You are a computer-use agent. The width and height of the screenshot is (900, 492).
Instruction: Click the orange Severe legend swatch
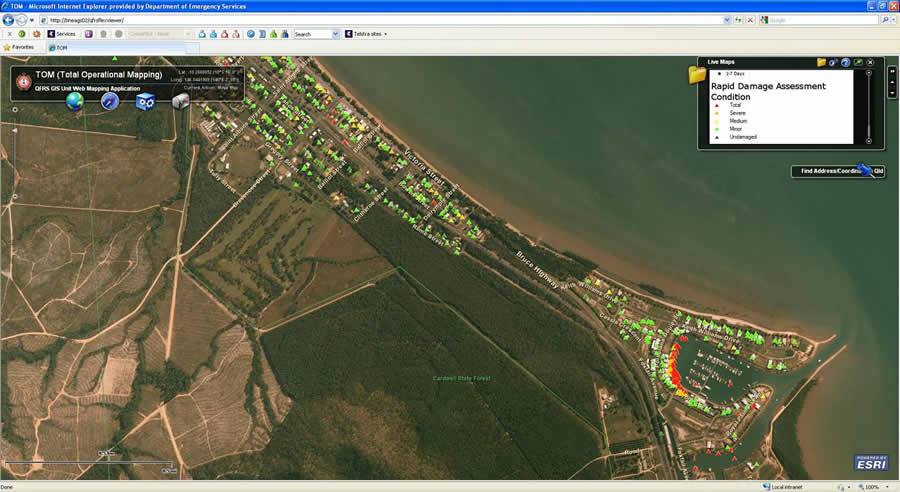[x=716, y=113]
